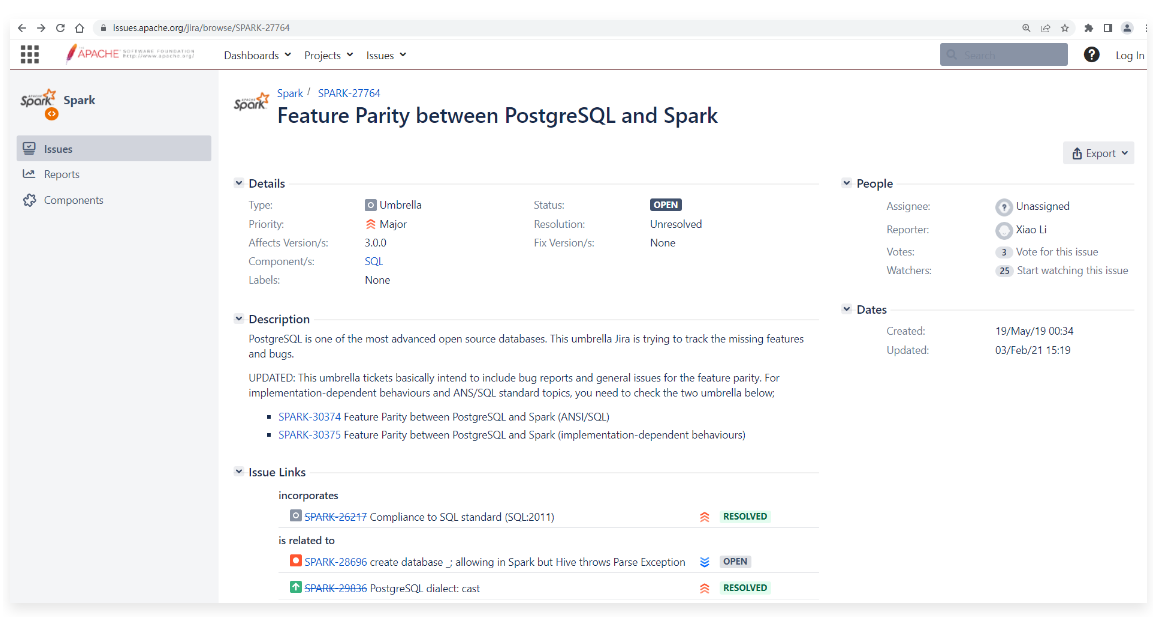Viewport: 1174px width, 617px height.
Task: Click RESOLVED badge for SPARK-26217
Action: 745,517
